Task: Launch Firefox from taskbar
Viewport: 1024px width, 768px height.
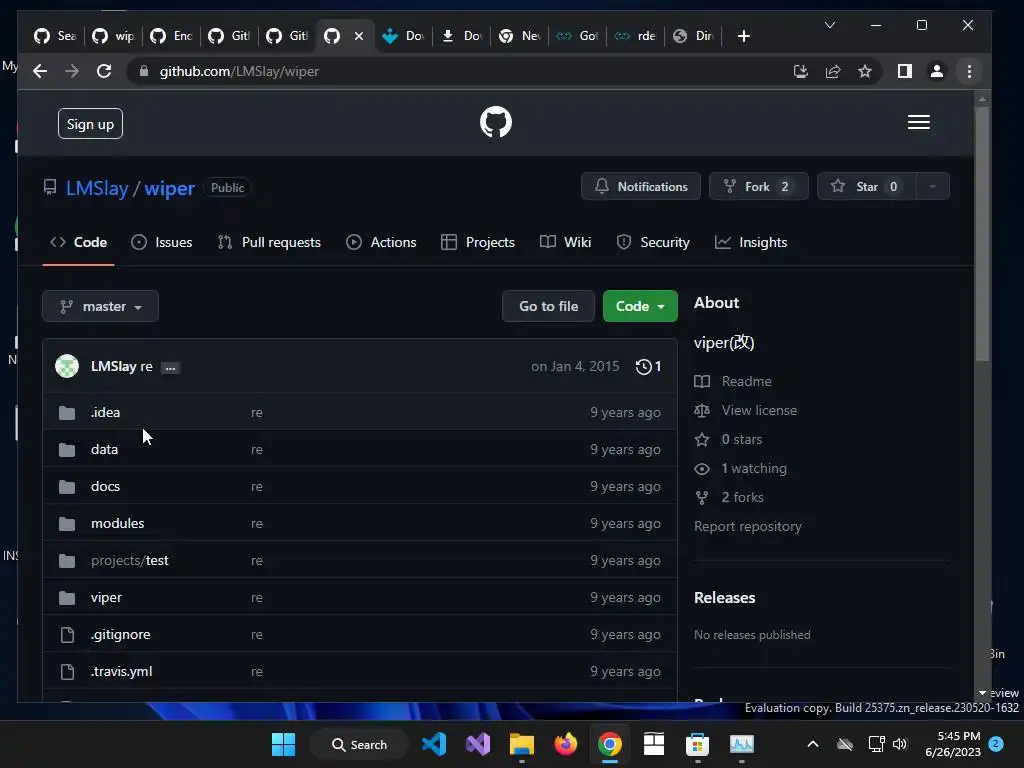Action: pyautogui.click(x=566, y=744)
